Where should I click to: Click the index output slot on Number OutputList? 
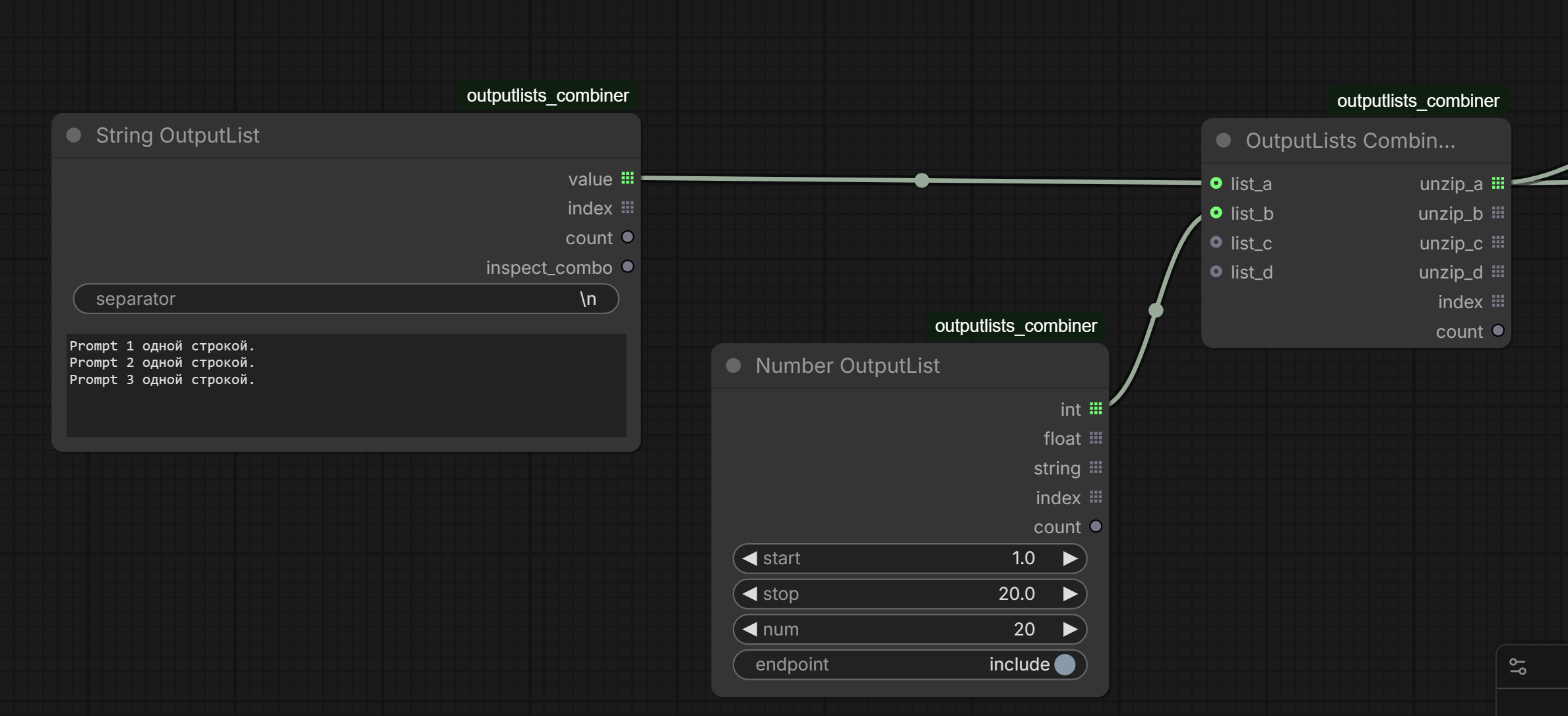pos(1096,497)
